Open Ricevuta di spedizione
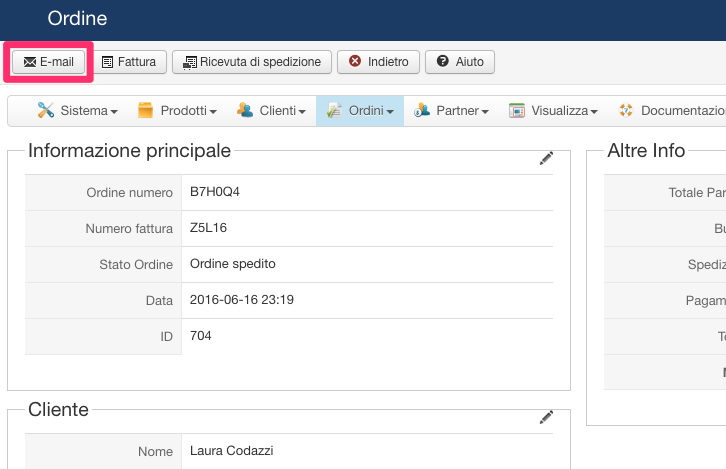This screenshot has height=469, width=726. (x=251, y=62)
